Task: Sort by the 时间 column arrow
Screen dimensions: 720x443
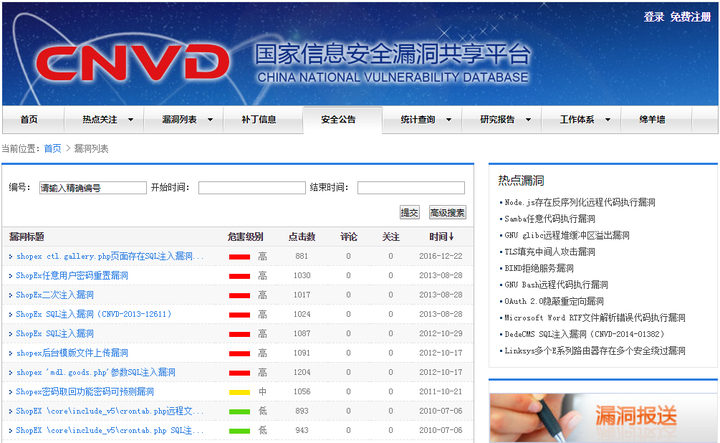Action: tap(452, 237)
